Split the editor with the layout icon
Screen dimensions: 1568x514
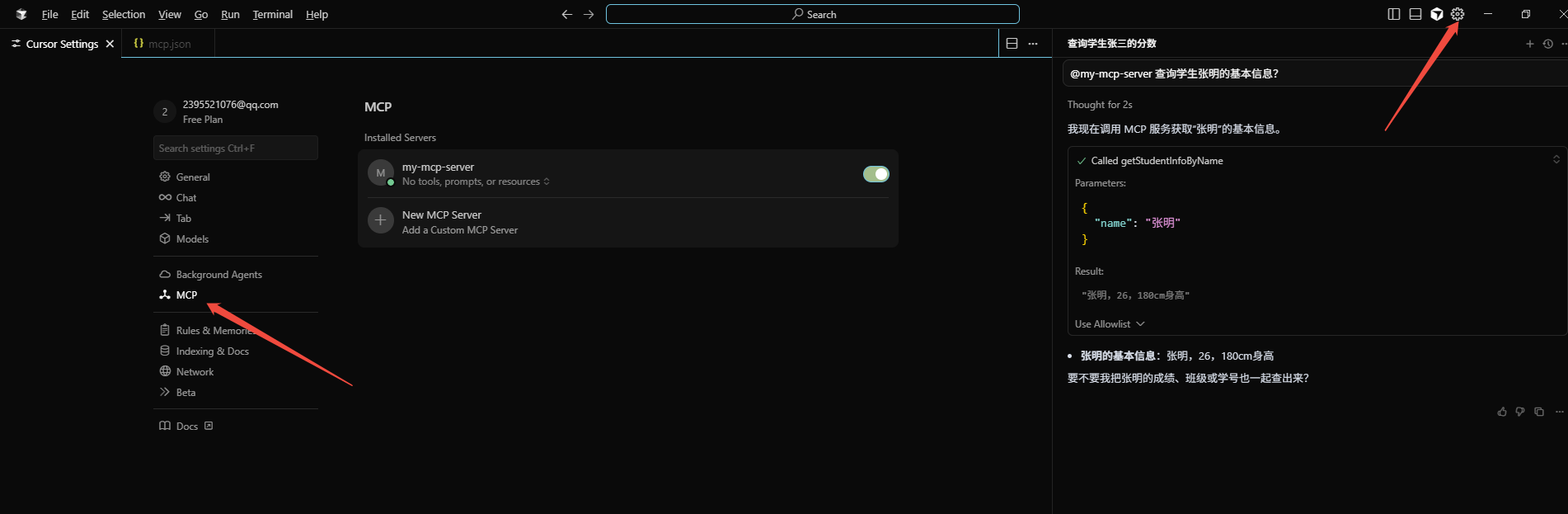tap(1012, 44)
